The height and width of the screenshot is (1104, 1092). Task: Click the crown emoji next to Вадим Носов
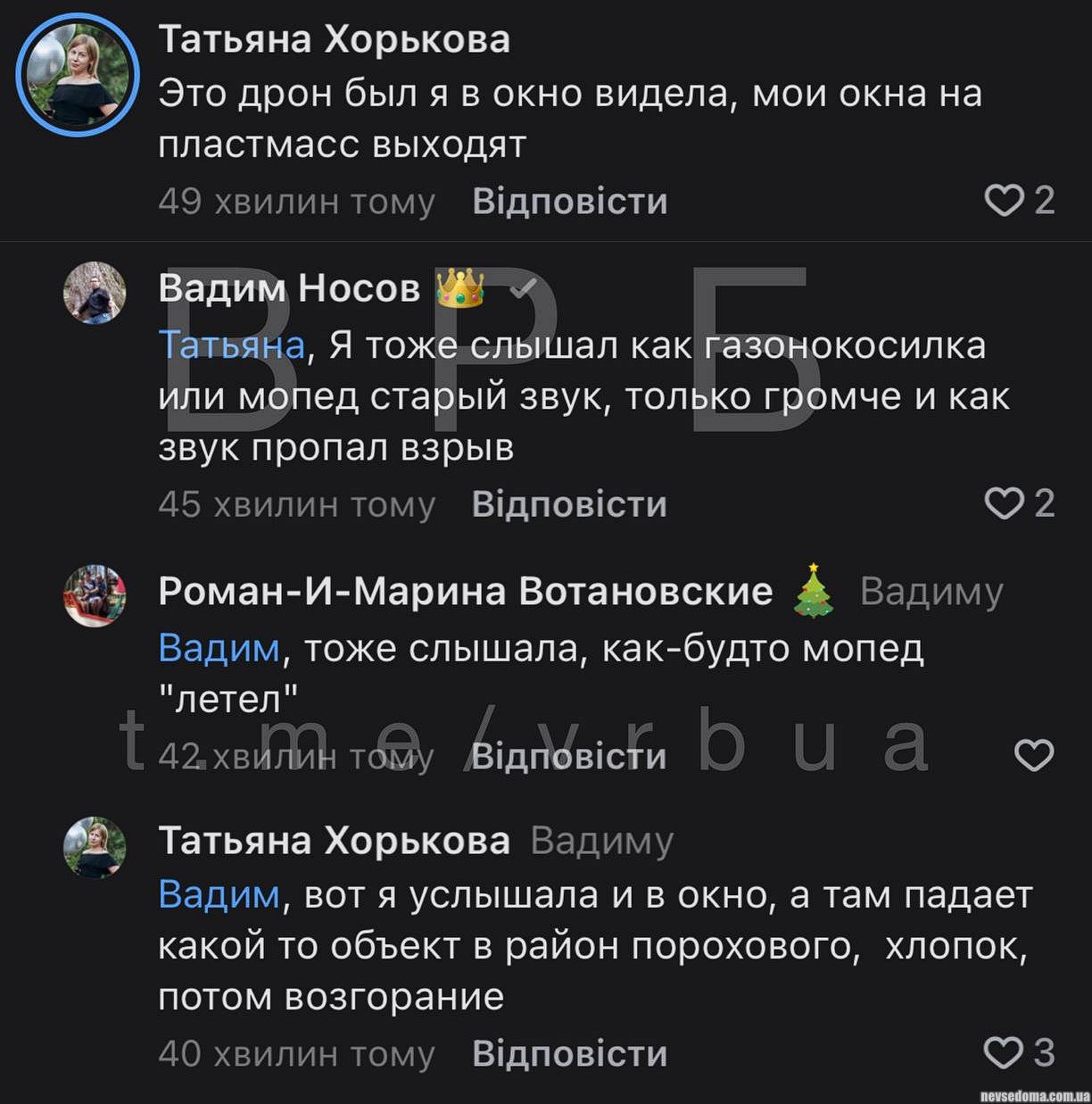[x=459, y=288]
